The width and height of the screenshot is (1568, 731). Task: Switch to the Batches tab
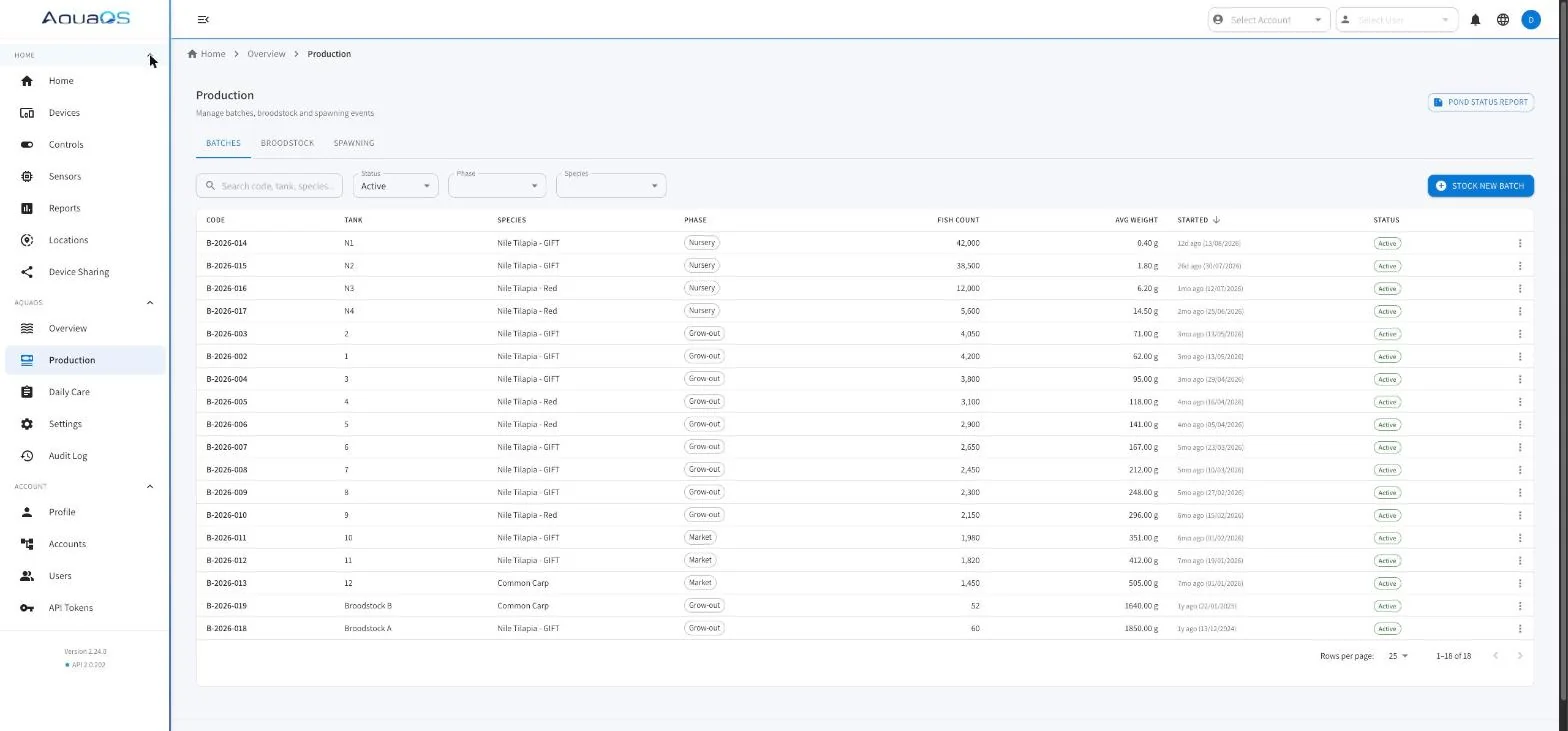(223, 143)
